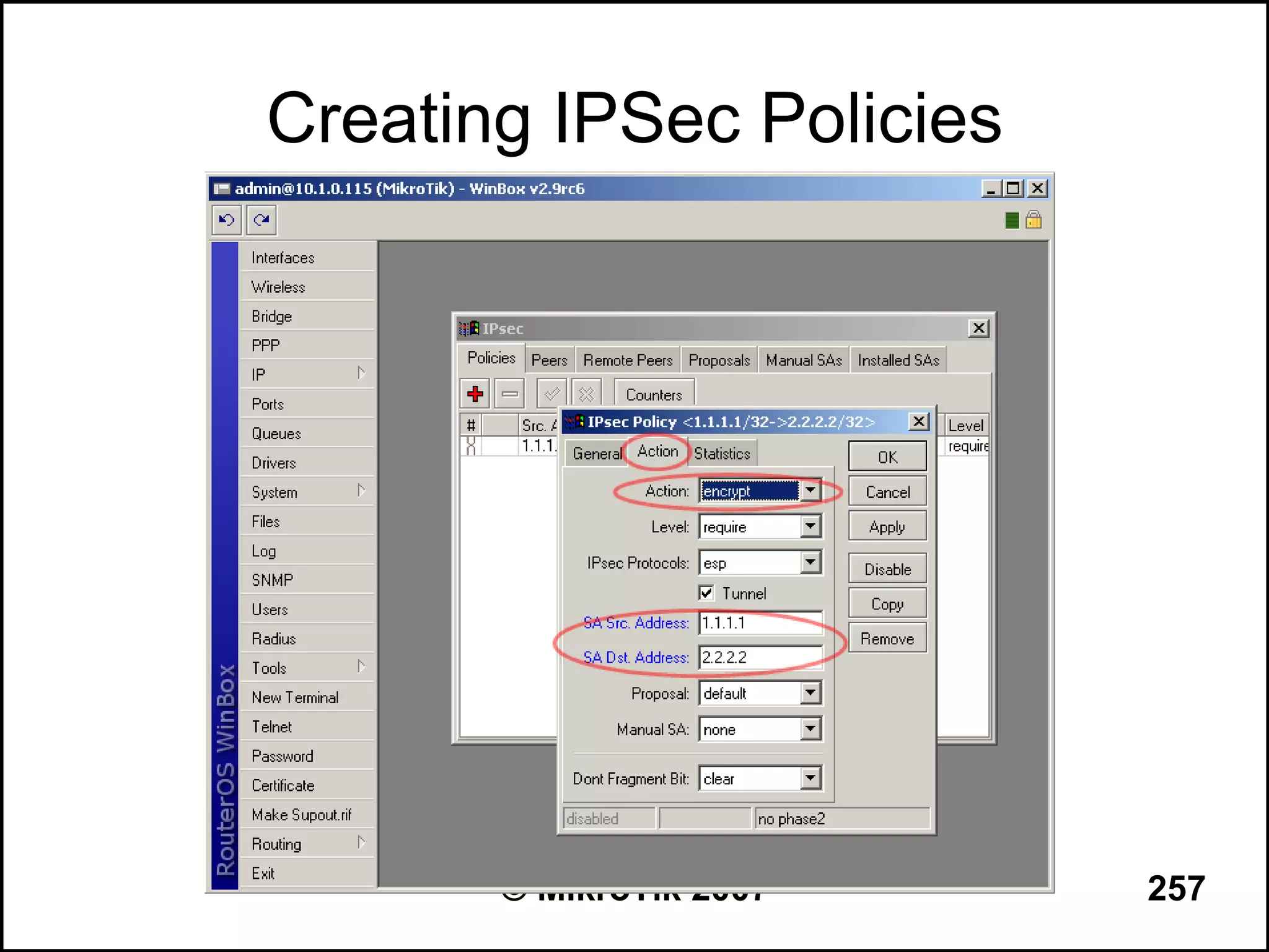Open the Proposals tab

point(719,360)
